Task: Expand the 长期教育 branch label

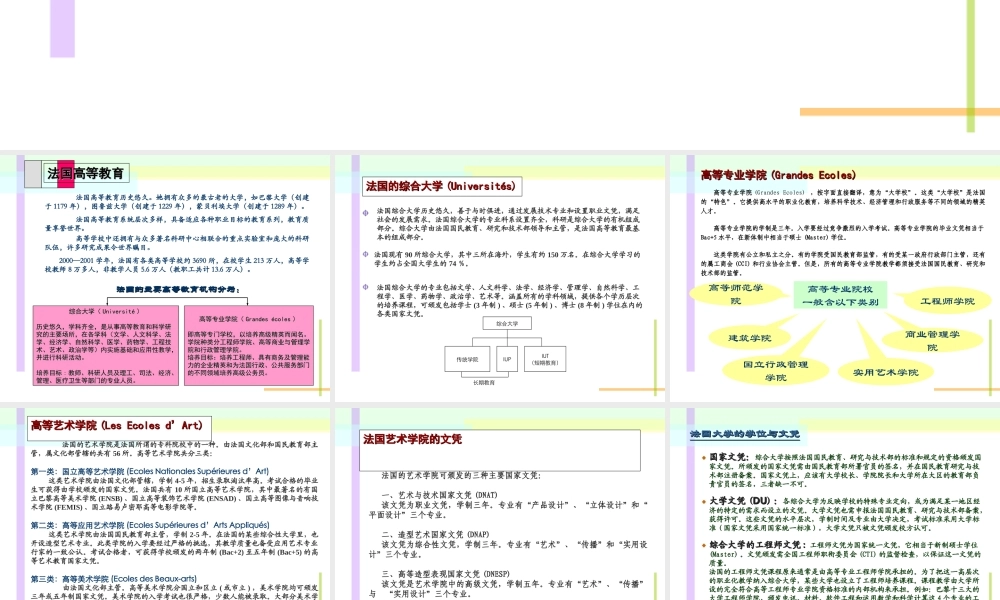Action: 484,380
